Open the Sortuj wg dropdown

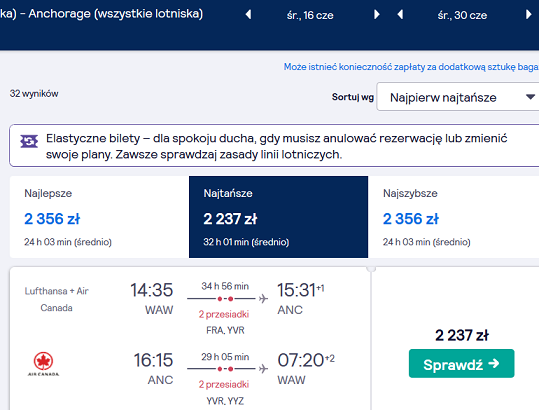[x=458, y=97]
